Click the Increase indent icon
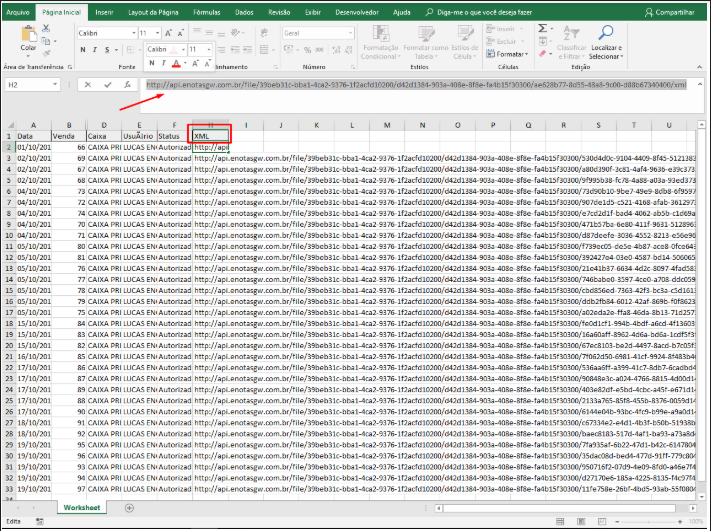The height and width of the screenshot is (531, 711). point(248,49)
